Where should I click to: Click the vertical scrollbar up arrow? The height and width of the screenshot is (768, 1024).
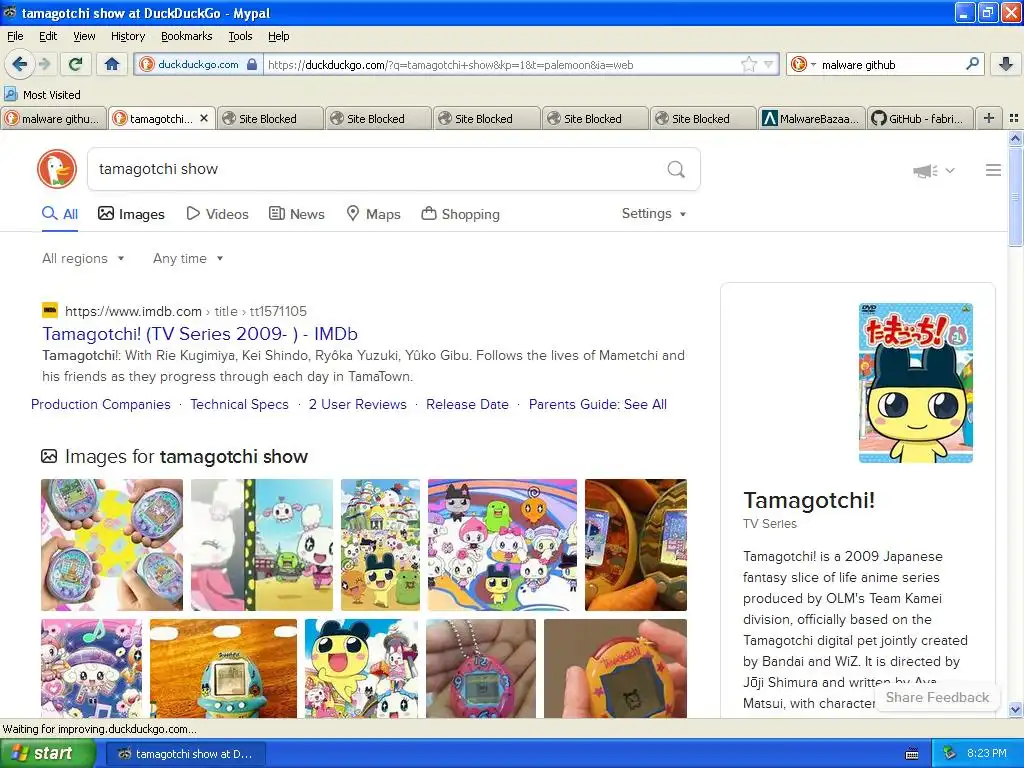[x=1016, y=138]
